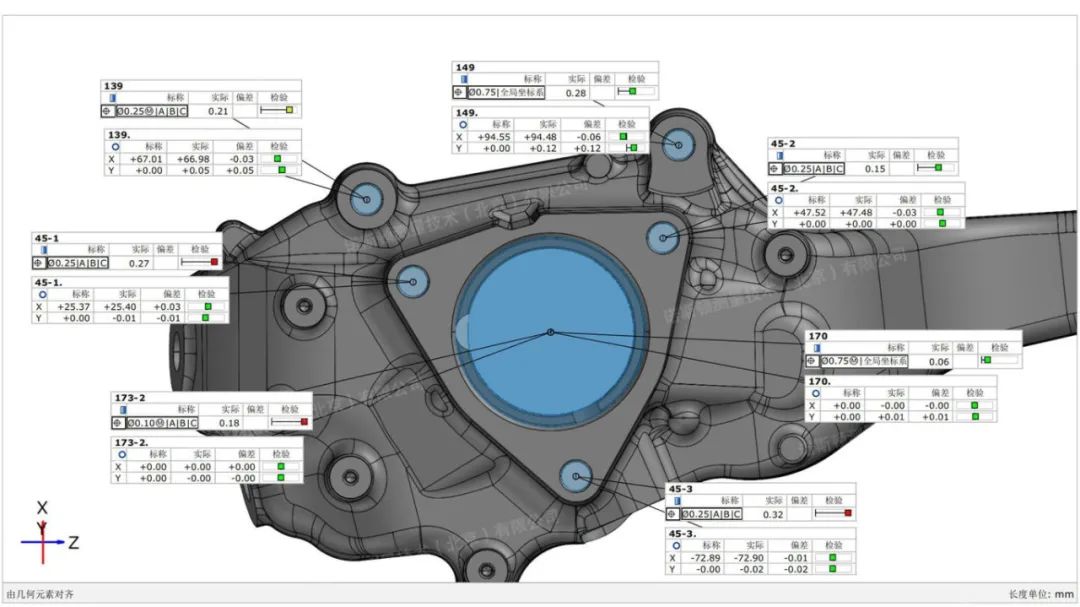1080x607 pixels.
Task: Click the green check square for X in 170.
Action: pos(975,405)
